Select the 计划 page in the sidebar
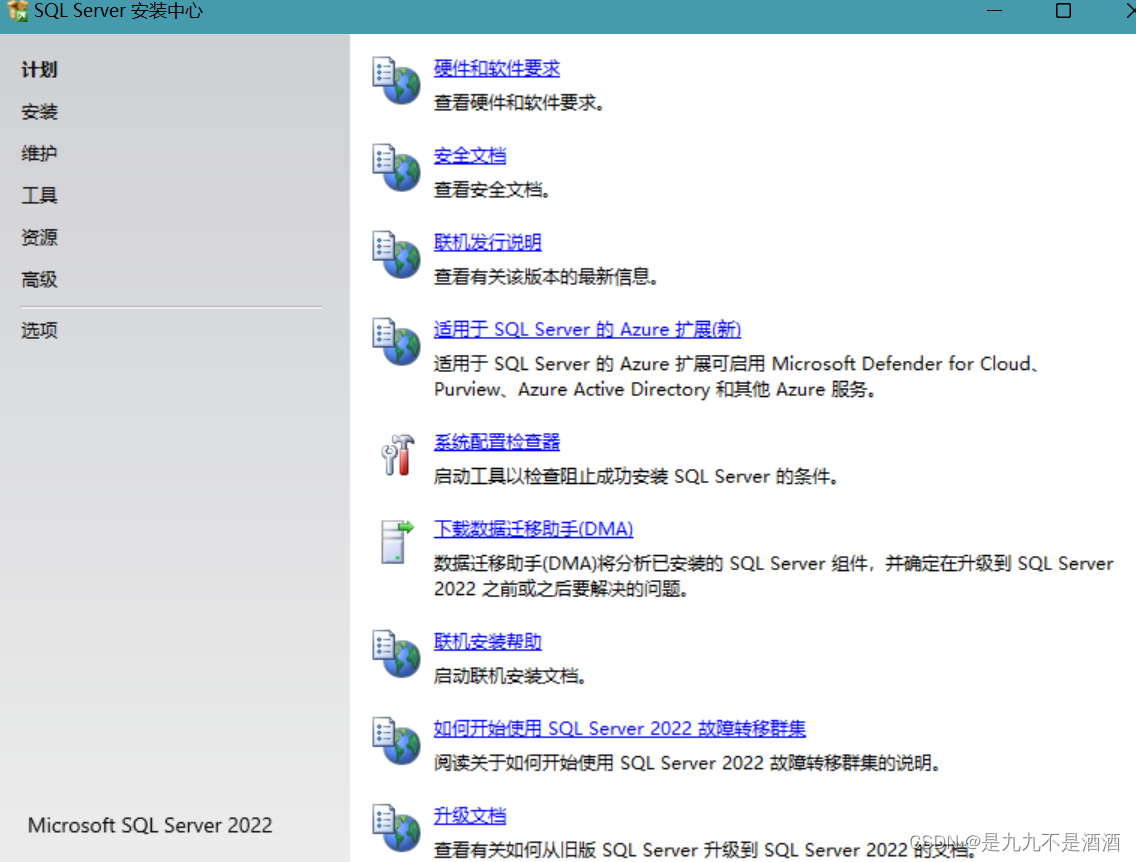Image resolution: width=1136 pixels, height=862 pixels. pos(39,70)
